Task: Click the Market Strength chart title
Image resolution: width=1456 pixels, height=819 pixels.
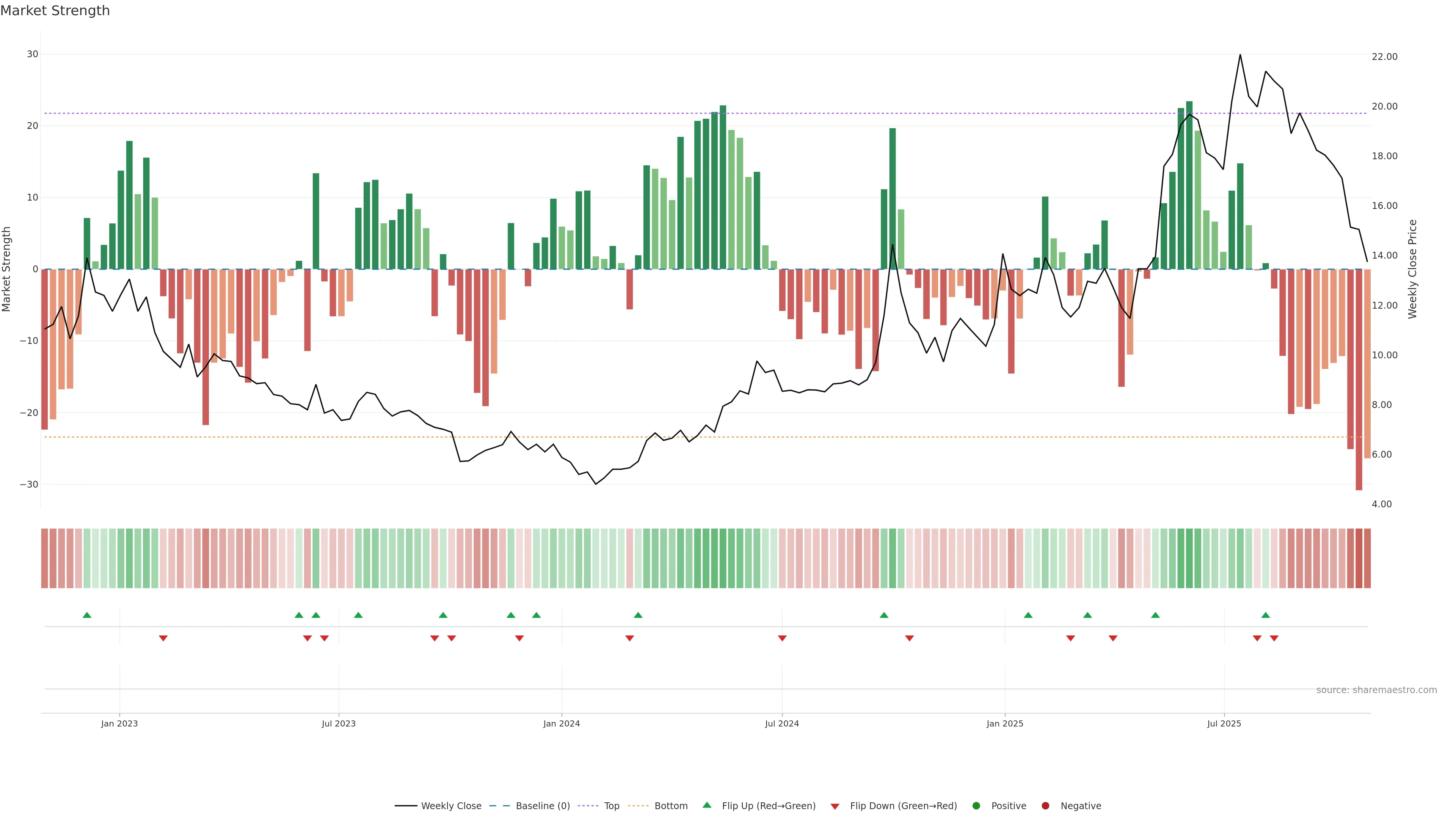Action: click(x=55, y=11)
